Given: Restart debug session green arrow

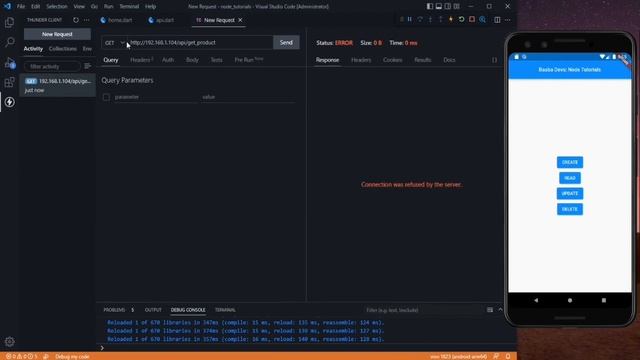Looking at the screenshot, I should click(461, 20).
